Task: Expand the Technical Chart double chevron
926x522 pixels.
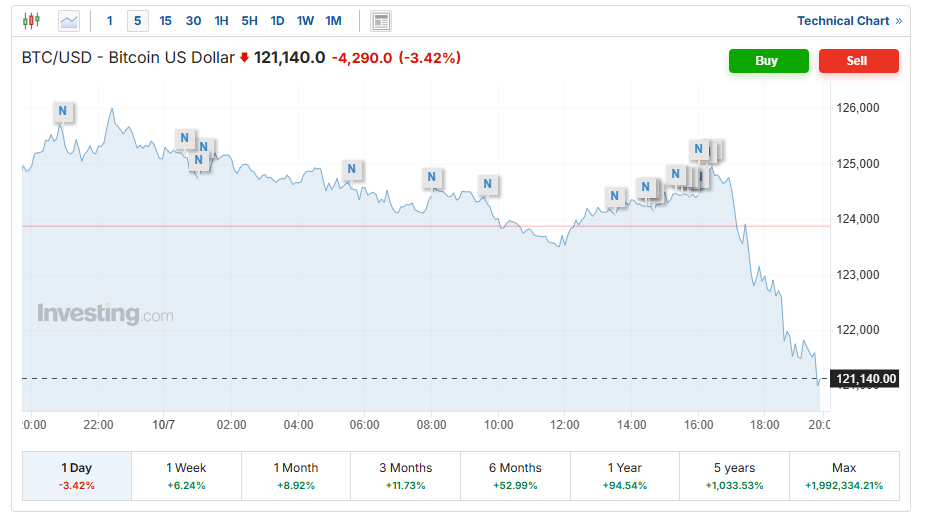Action: click(x=898, y=20)
